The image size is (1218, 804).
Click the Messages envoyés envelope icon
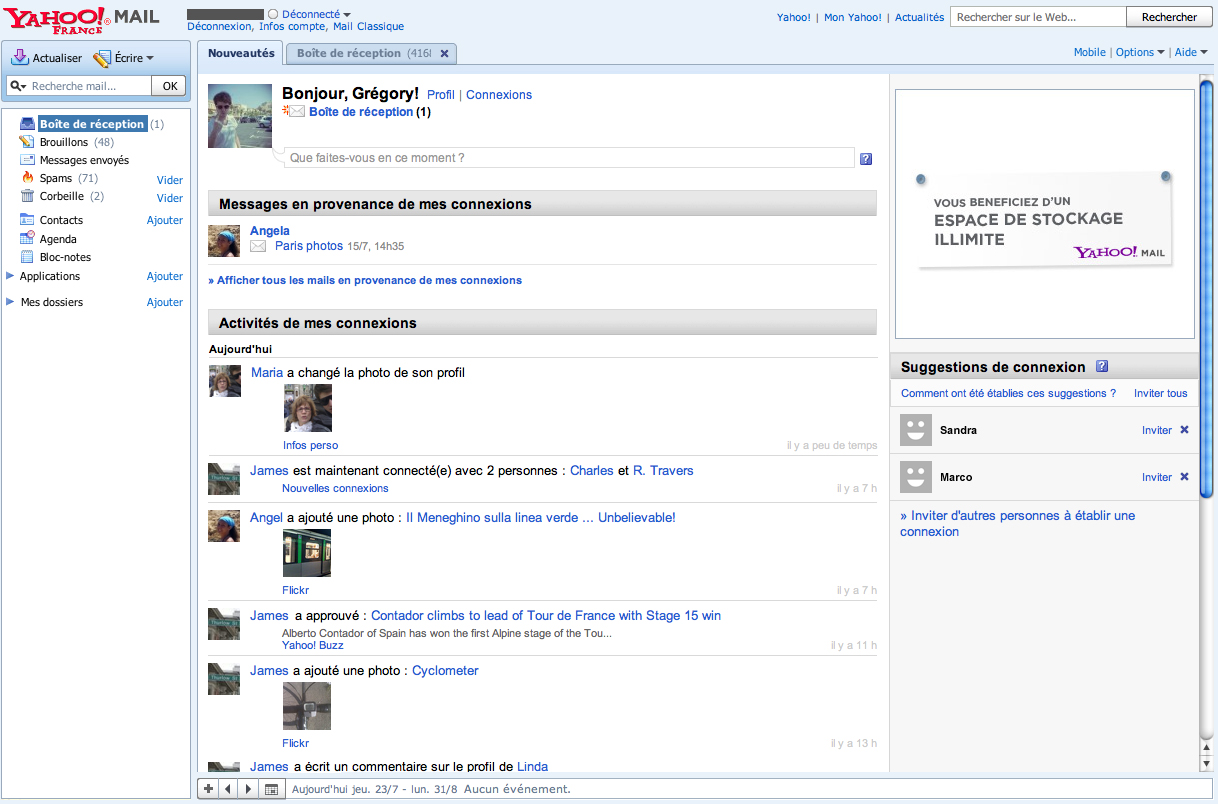tap(27, 160)
